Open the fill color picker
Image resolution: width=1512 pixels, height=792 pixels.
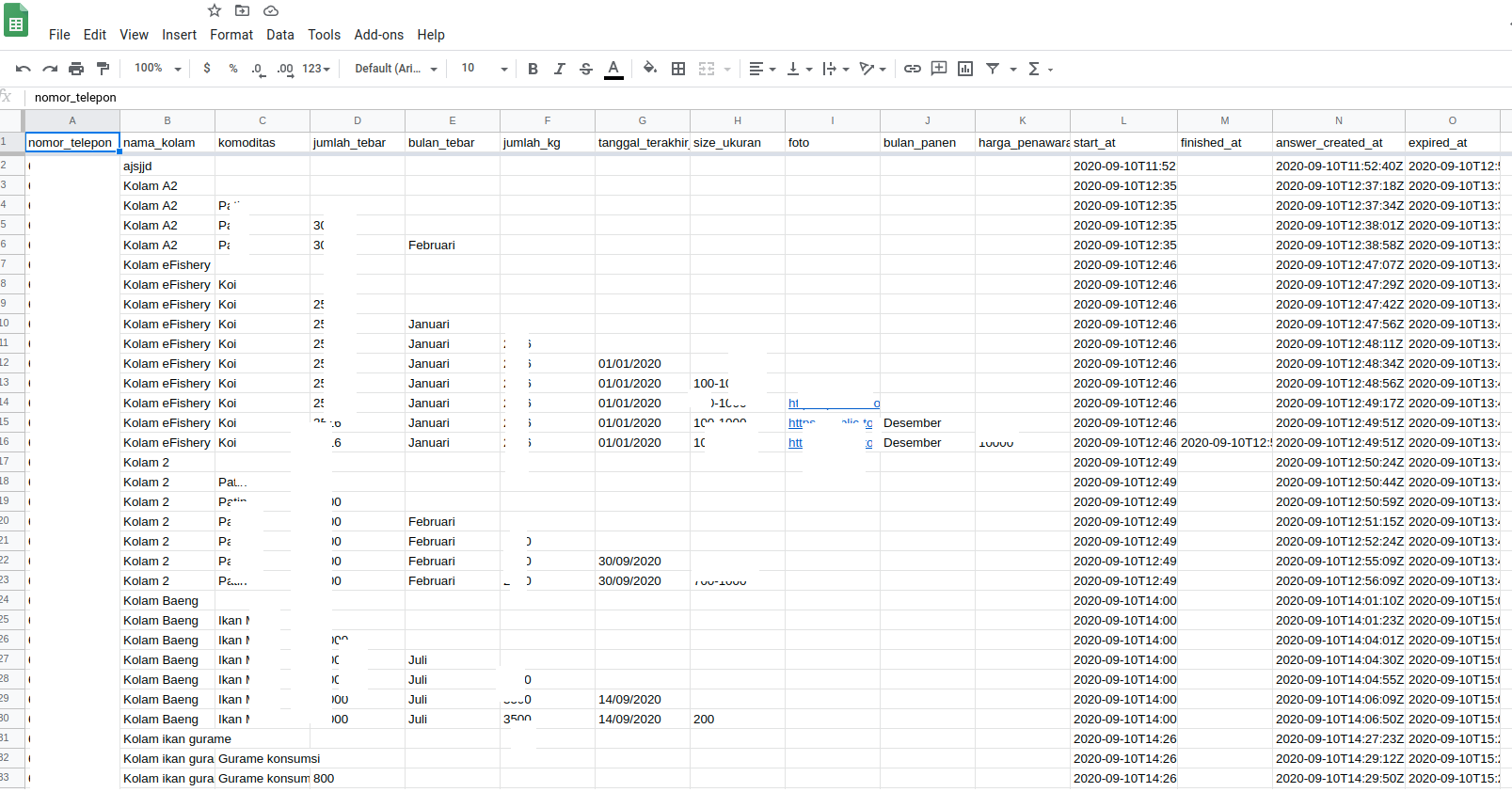coord(650,69)
